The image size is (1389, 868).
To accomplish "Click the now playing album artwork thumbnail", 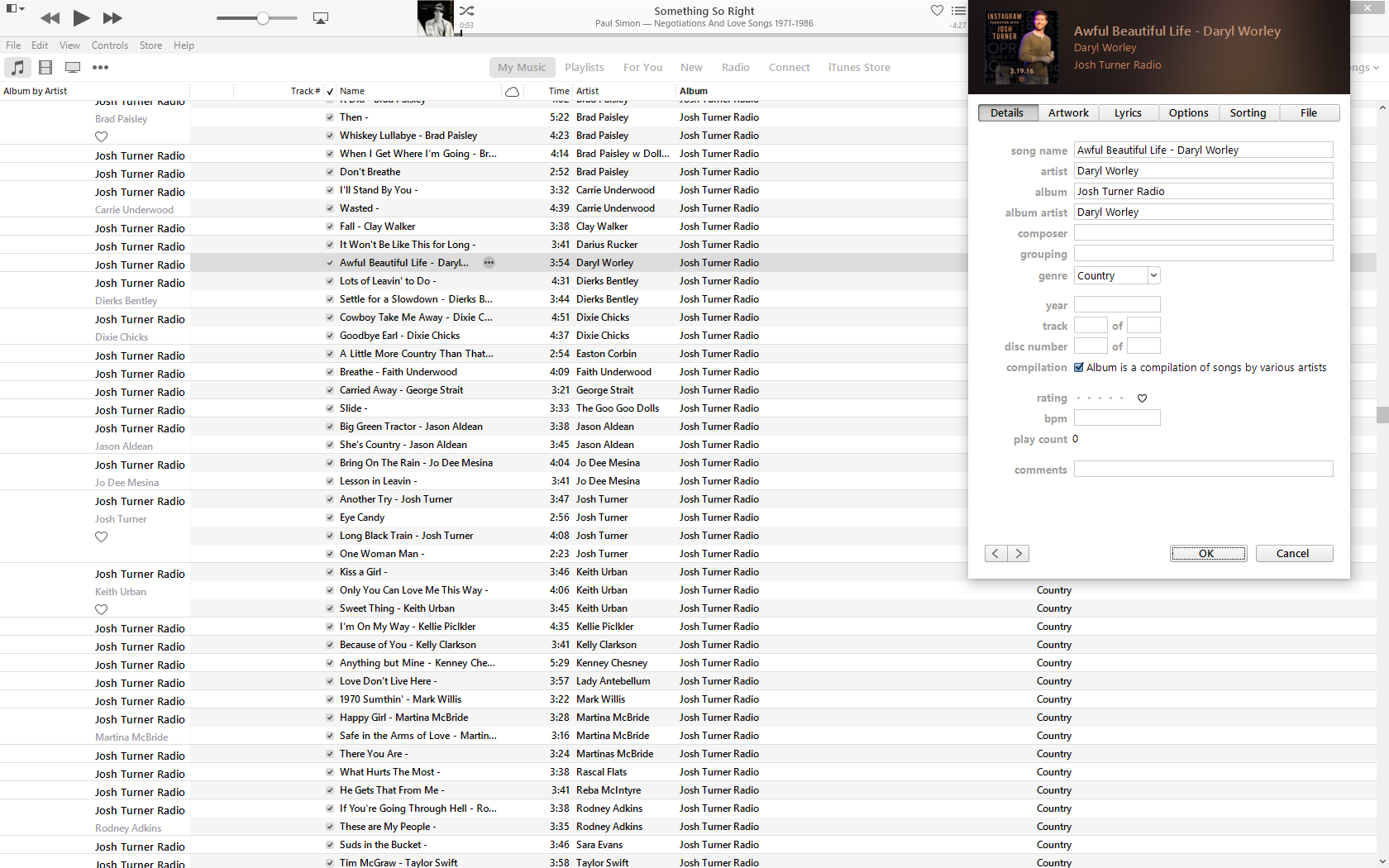I will [436, 18].
